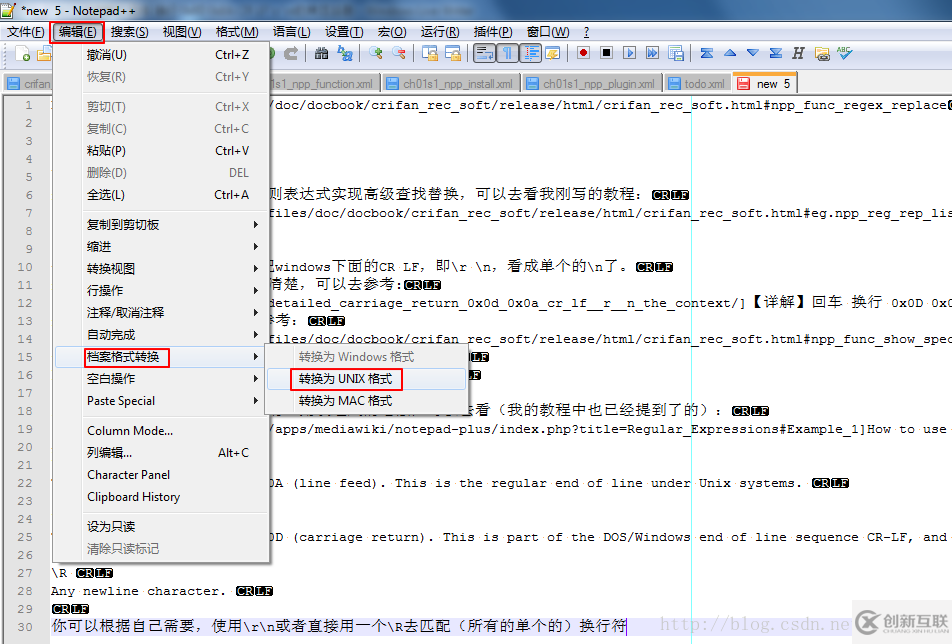Click the Playback macro icon
Image resolution: width=952 pixels, height=644 pixels.
point(629,53)
